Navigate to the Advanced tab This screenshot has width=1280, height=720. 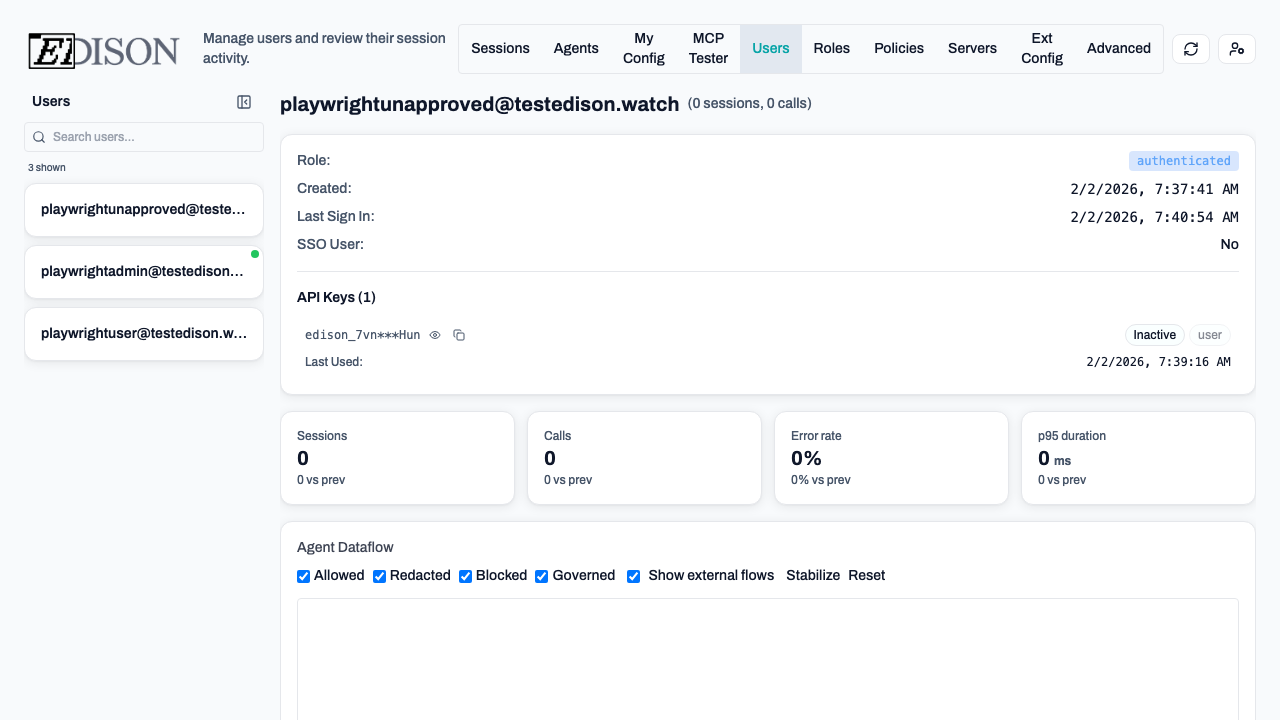coord(1119,48)
